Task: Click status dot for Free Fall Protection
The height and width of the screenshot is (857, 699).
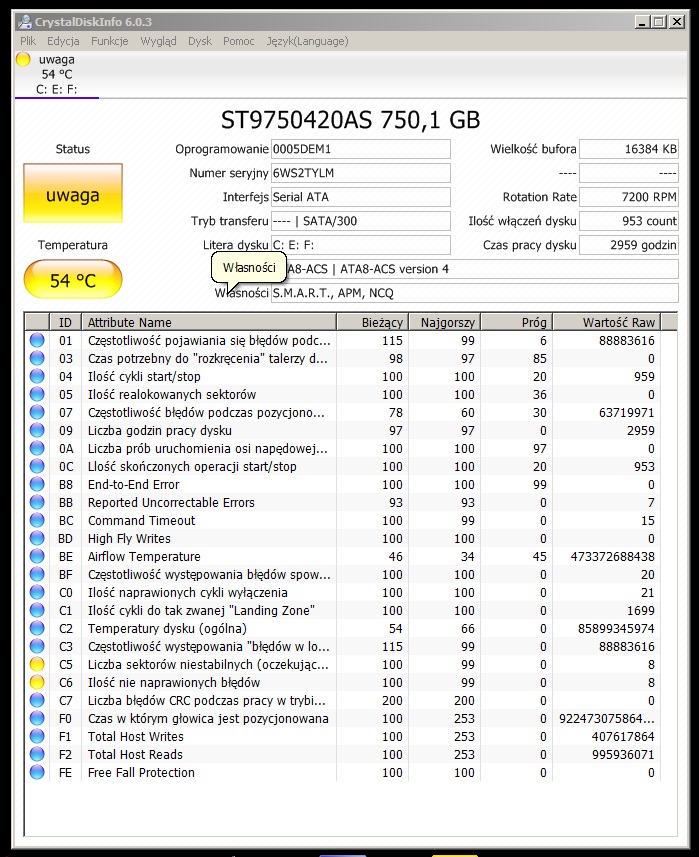Action: (x=37, y=773)
